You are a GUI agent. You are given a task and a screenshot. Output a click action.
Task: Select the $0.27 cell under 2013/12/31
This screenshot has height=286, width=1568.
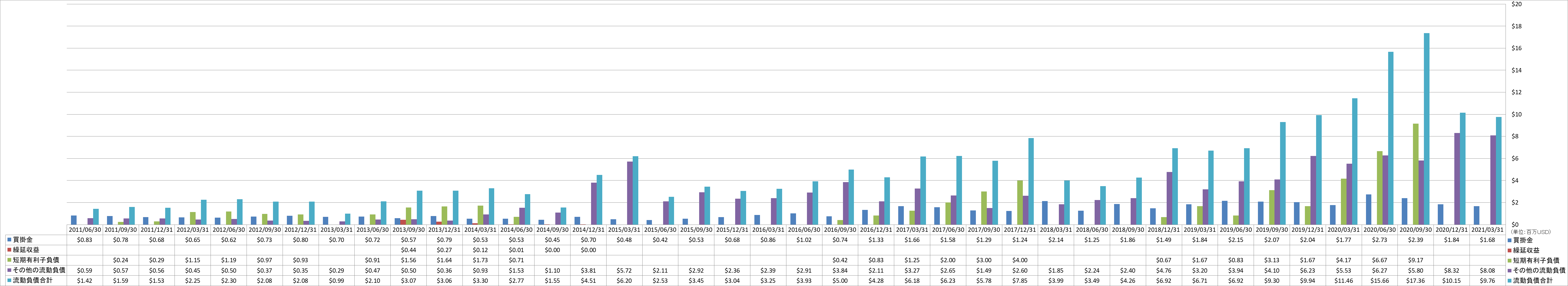(444, 250)
